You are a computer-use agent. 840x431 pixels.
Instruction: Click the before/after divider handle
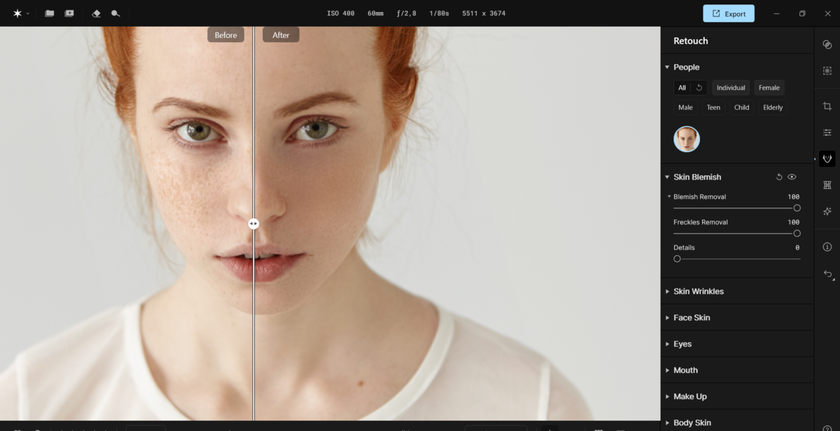pos(254,224)
